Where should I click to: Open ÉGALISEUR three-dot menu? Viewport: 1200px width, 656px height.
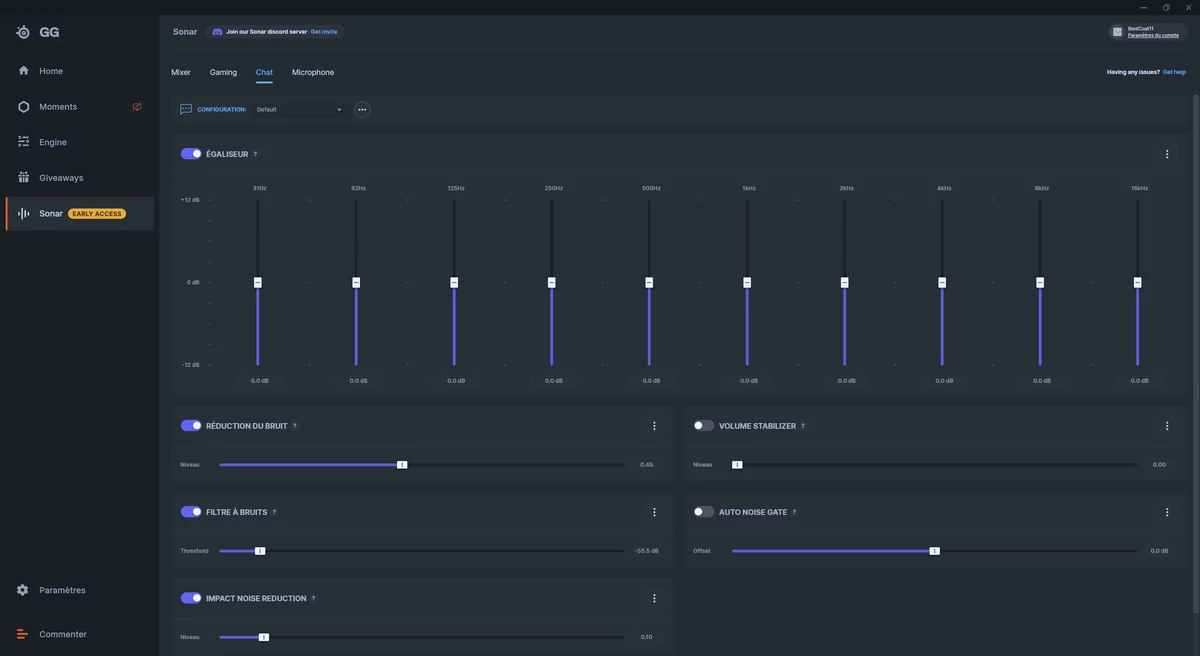click(1167, 154)
